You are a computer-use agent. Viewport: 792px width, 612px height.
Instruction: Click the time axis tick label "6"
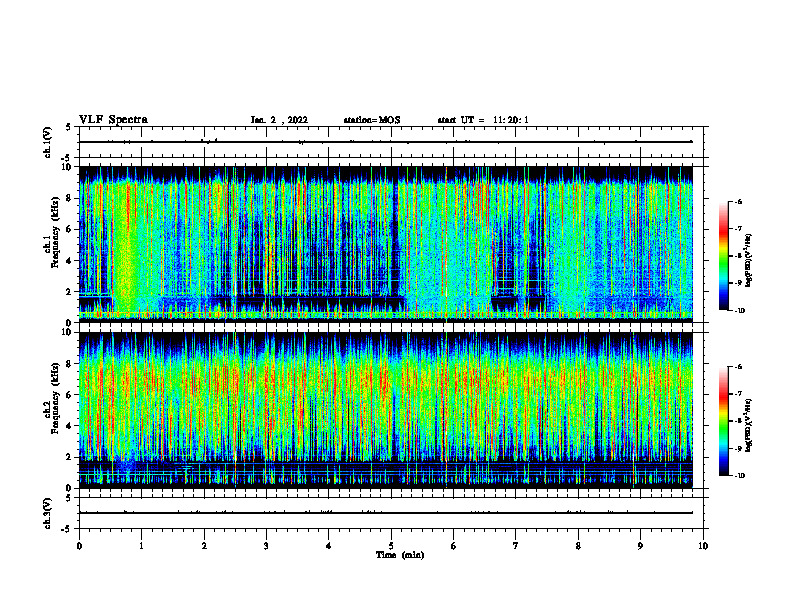454,546
